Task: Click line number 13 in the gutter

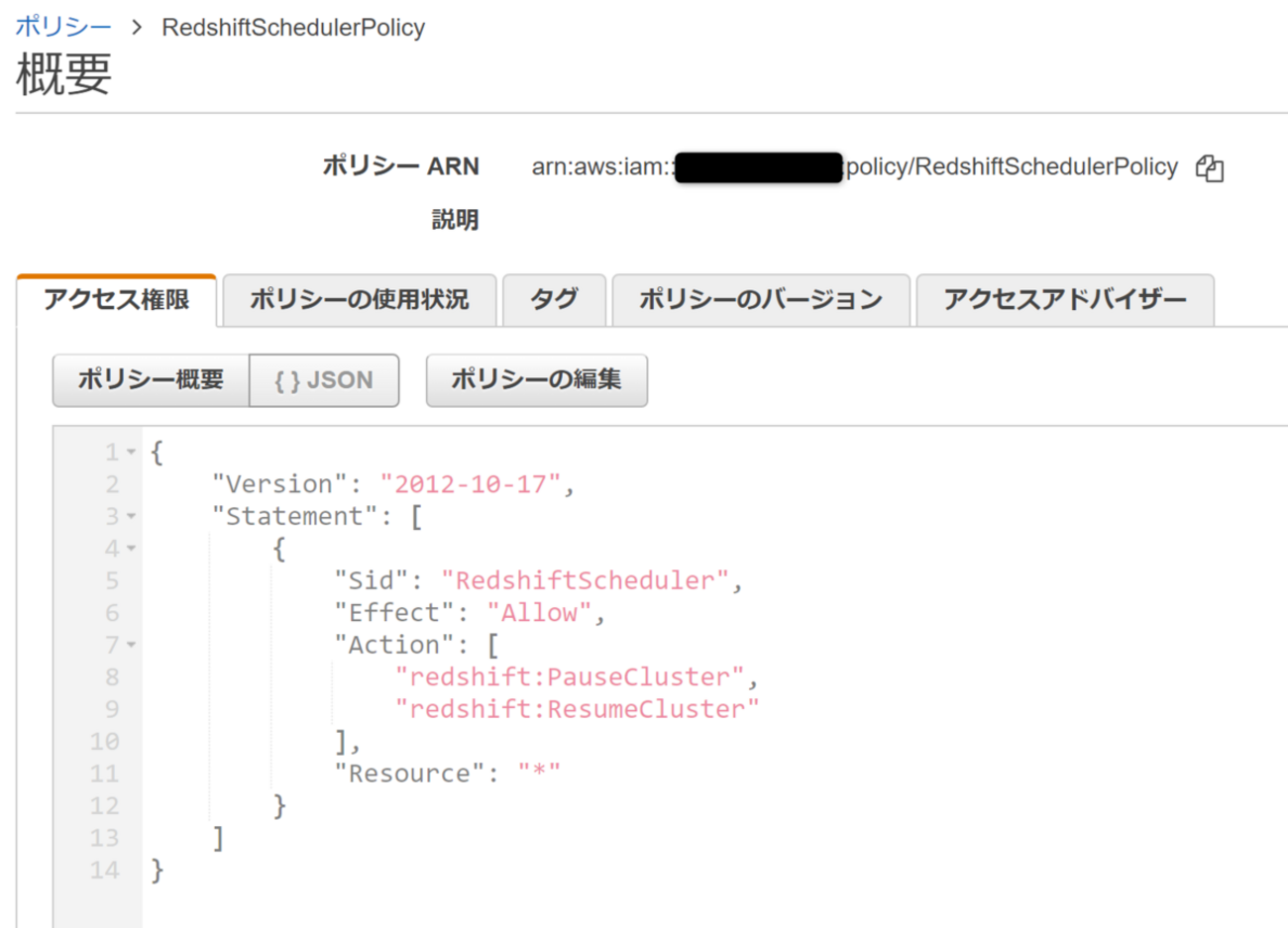Action: coord(104,838)
